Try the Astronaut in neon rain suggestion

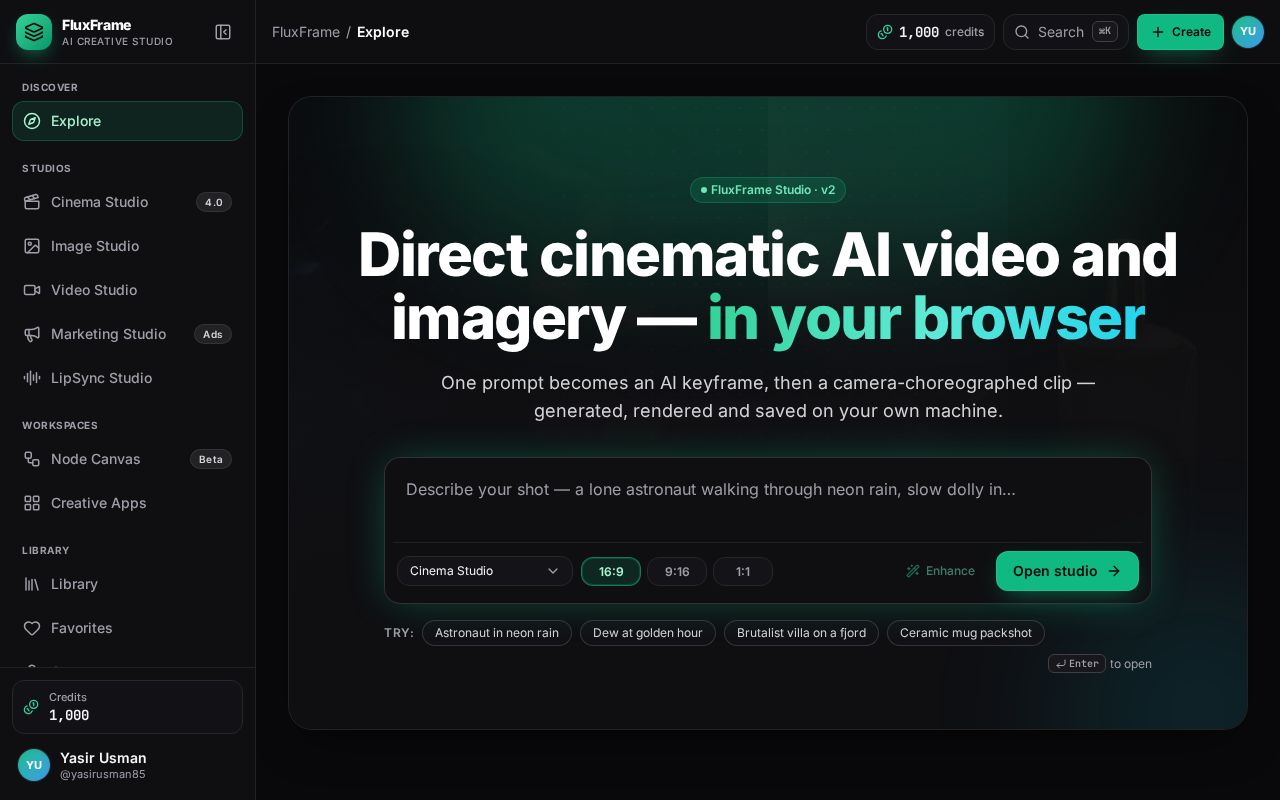(497, 633)
